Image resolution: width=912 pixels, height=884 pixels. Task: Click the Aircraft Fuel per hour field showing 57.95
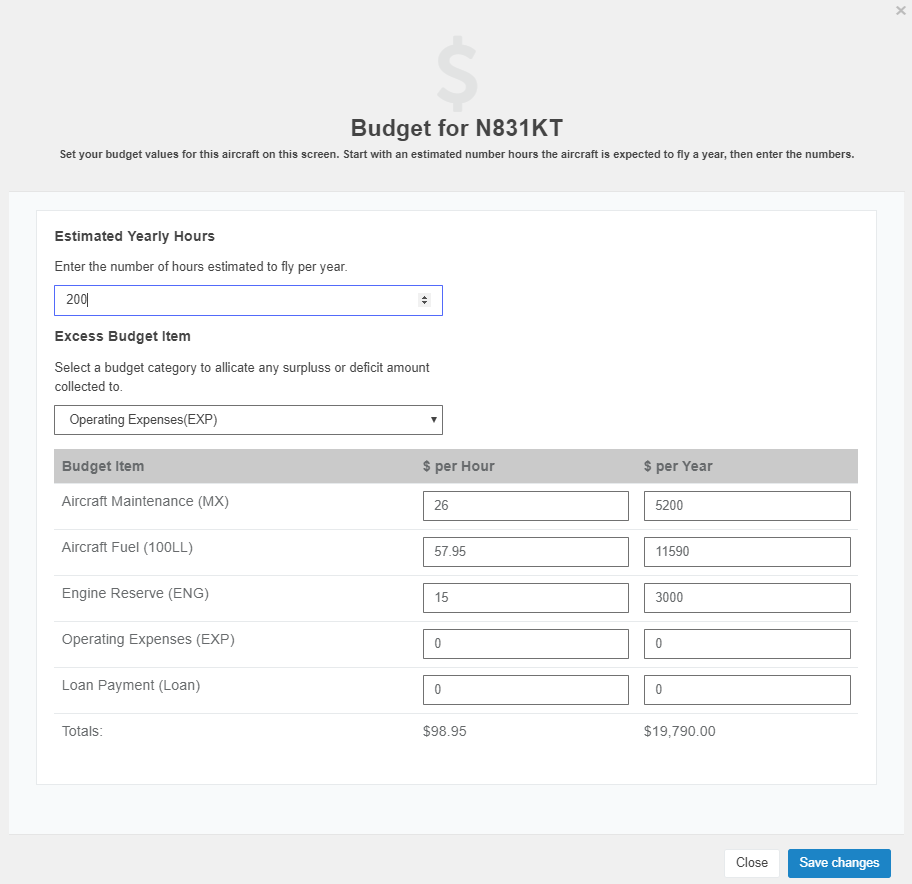[x=525, y=551]
